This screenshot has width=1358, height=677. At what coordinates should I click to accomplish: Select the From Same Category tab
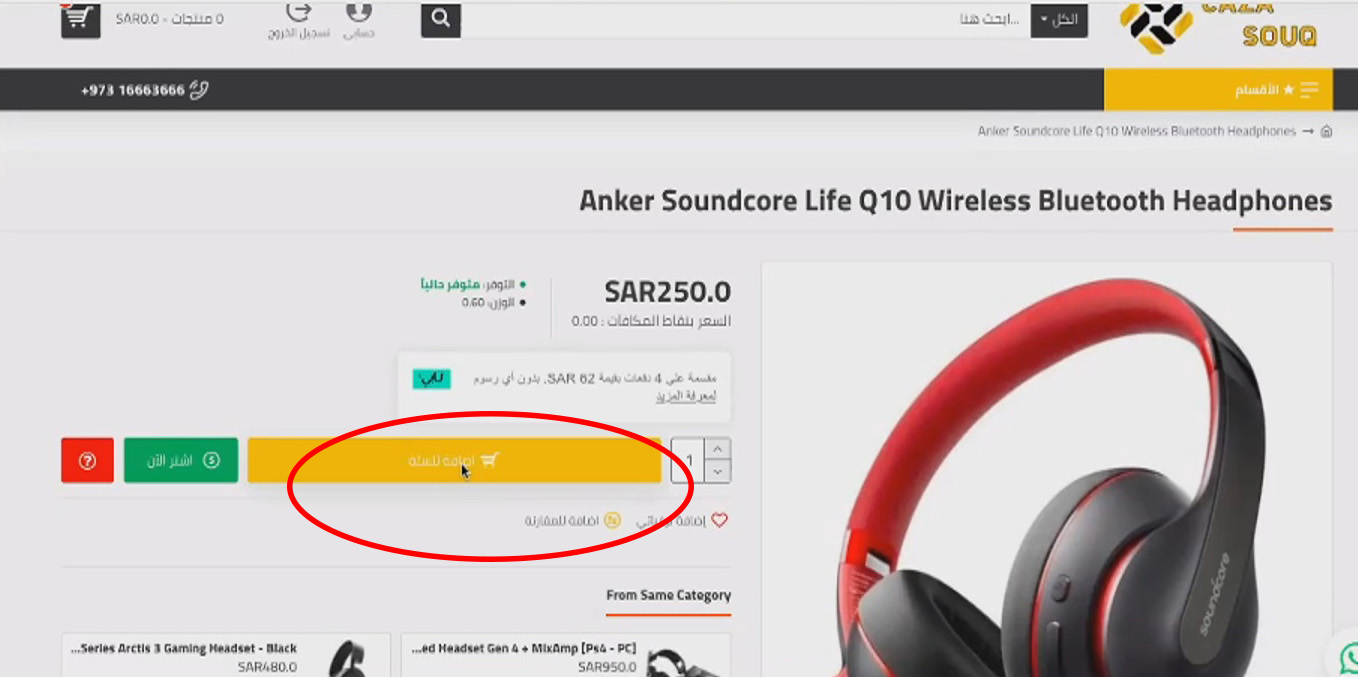[x=668, y=595]
